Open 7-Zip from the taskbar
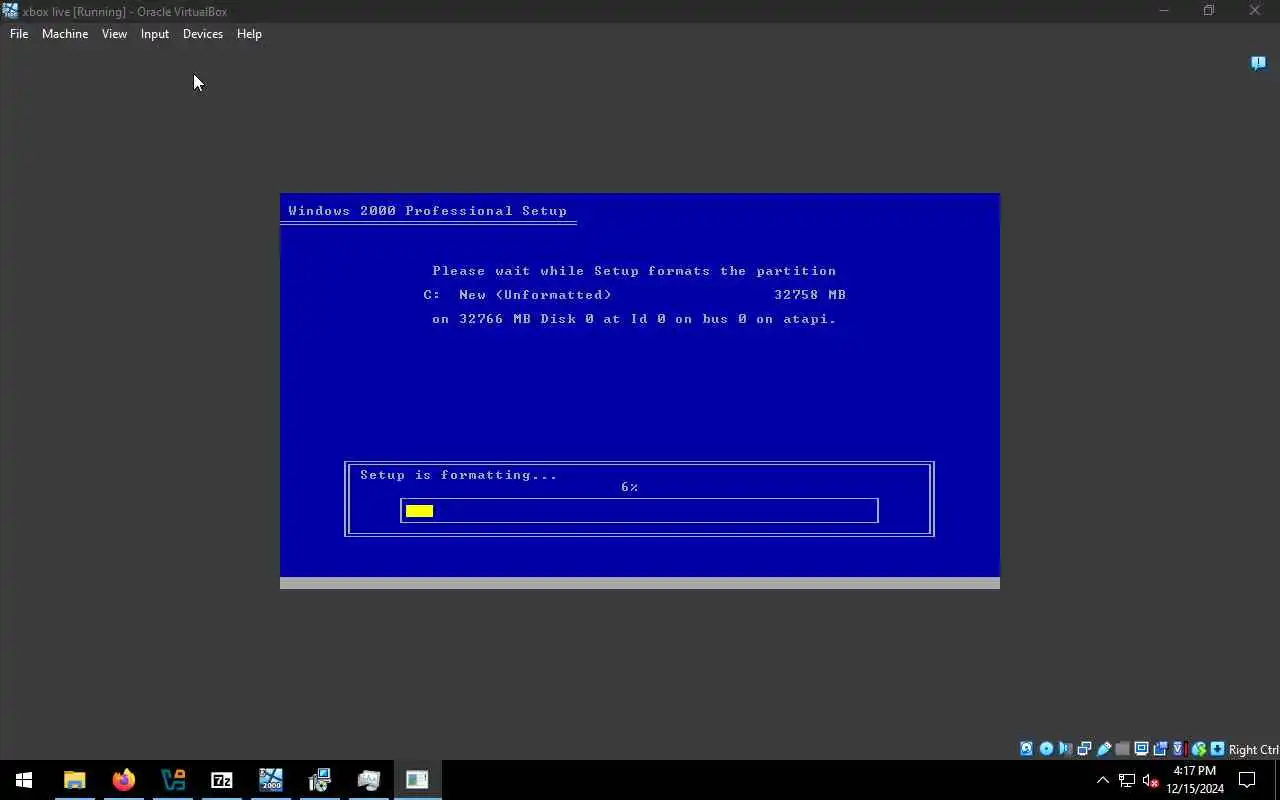The image size is (1280, 800). click(222, 780)
